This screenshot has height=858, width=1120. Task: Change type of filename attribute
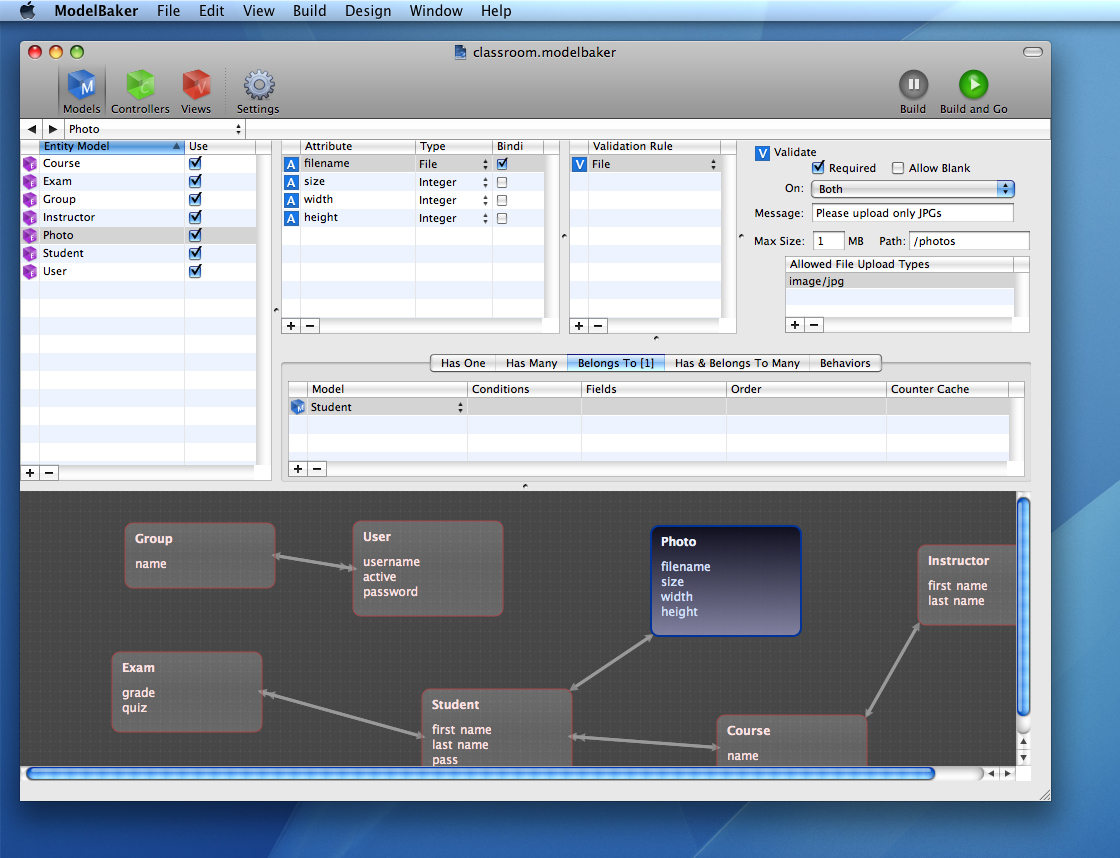point(453,164)
